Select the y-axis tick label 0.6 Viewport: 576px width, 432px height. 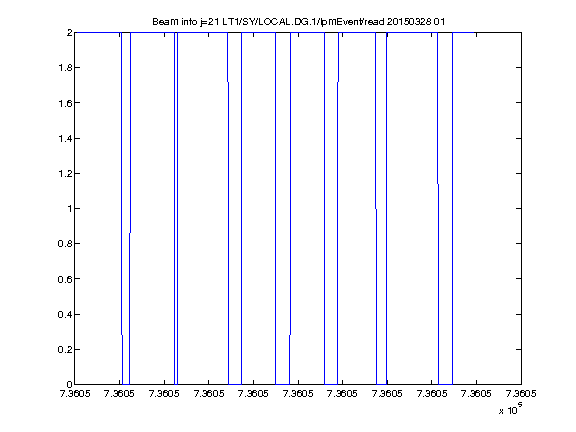tap(65, 279)
